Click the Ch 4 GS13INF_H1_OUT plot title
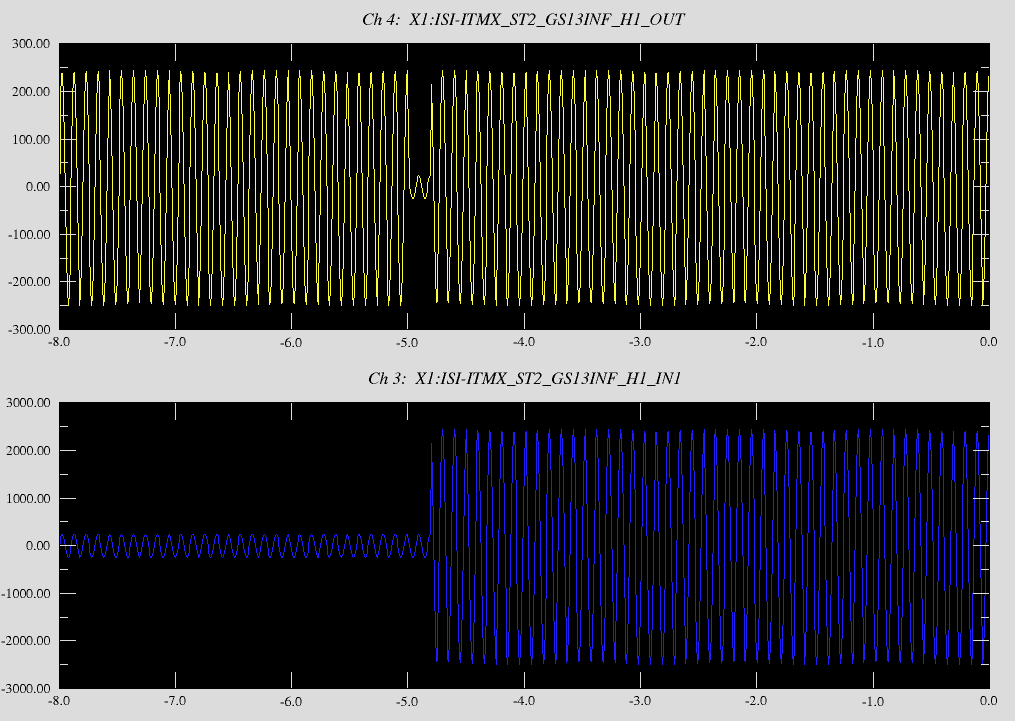Viewport: 1015px width, 721px height. click(523, 19)
